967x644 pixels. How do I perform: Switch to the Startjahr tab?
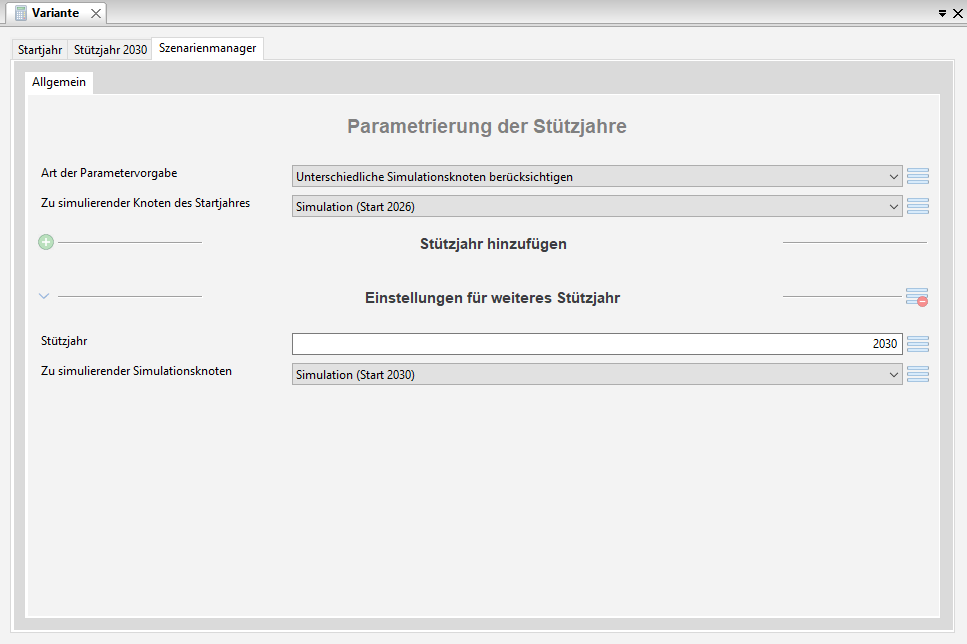tap(40, 50)
